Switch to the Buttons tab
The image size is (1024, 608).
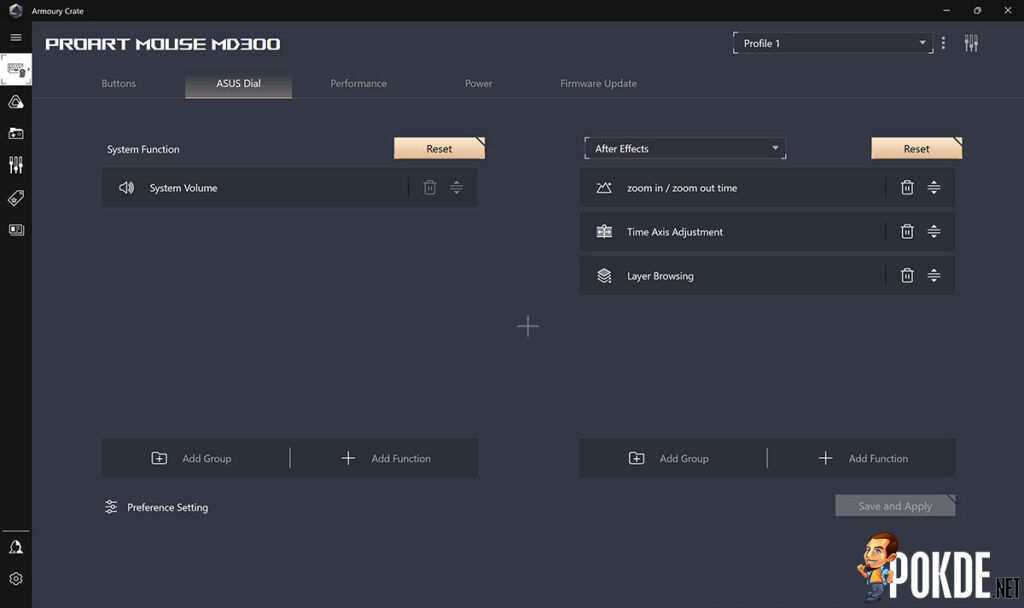pyautogui.click(x=118, y=84)
